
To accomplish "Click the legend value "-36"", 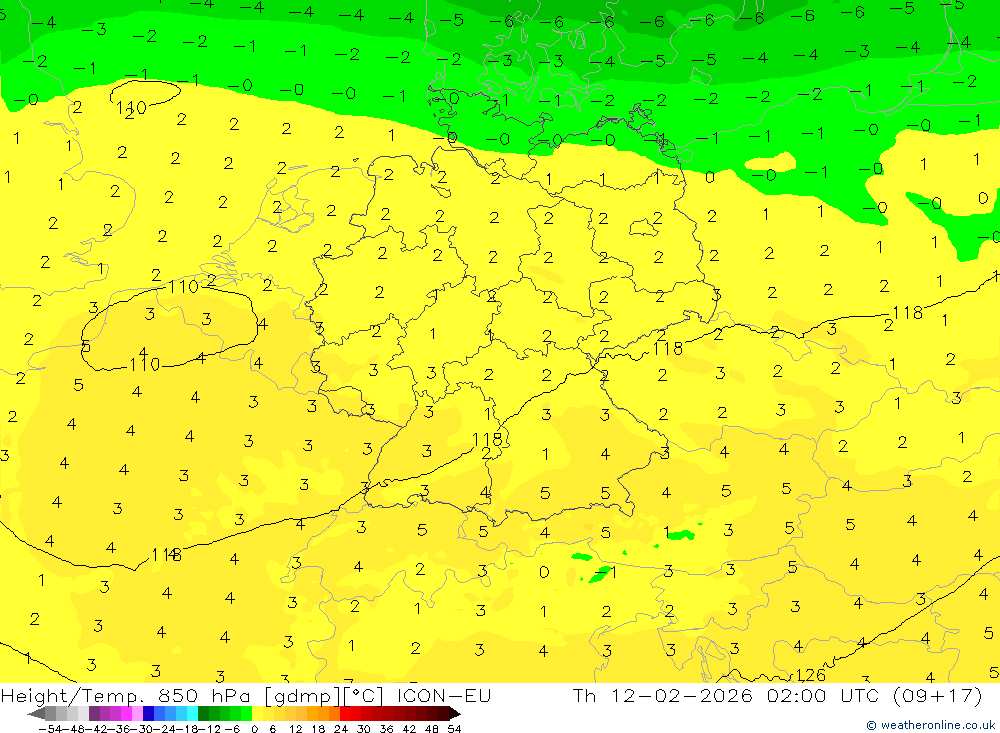I will tap(119, 729).
